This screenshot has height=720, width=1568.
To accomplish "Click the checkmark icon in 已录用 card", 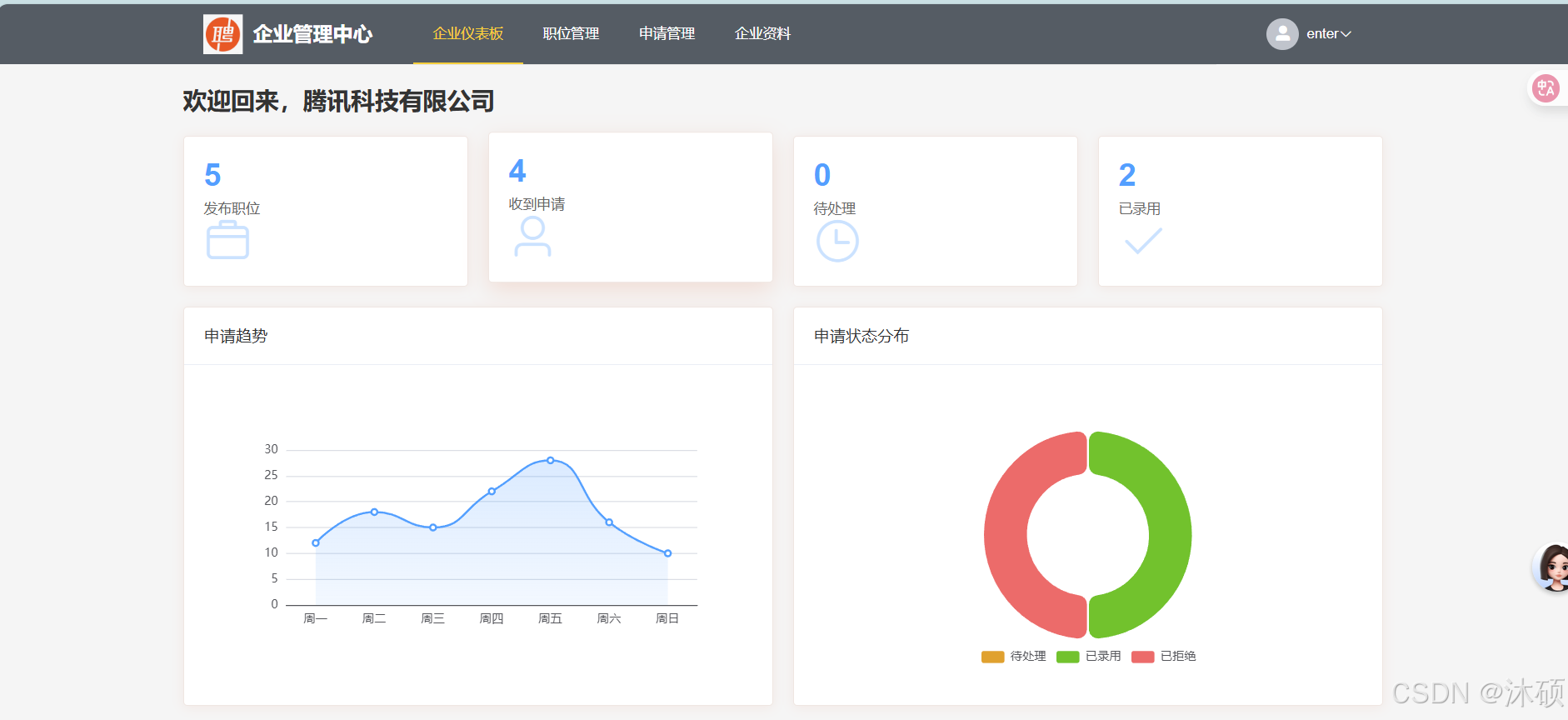I will click(1143, 241).
